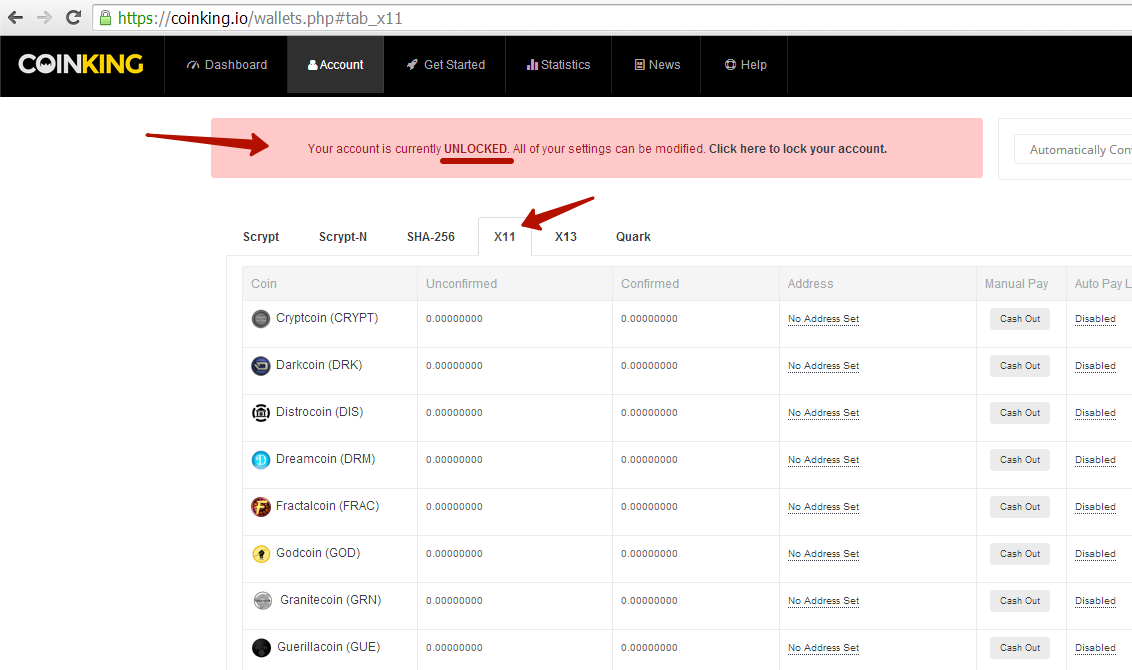
Task: Click the address bar URL field
Action: [x=614, y=18]
